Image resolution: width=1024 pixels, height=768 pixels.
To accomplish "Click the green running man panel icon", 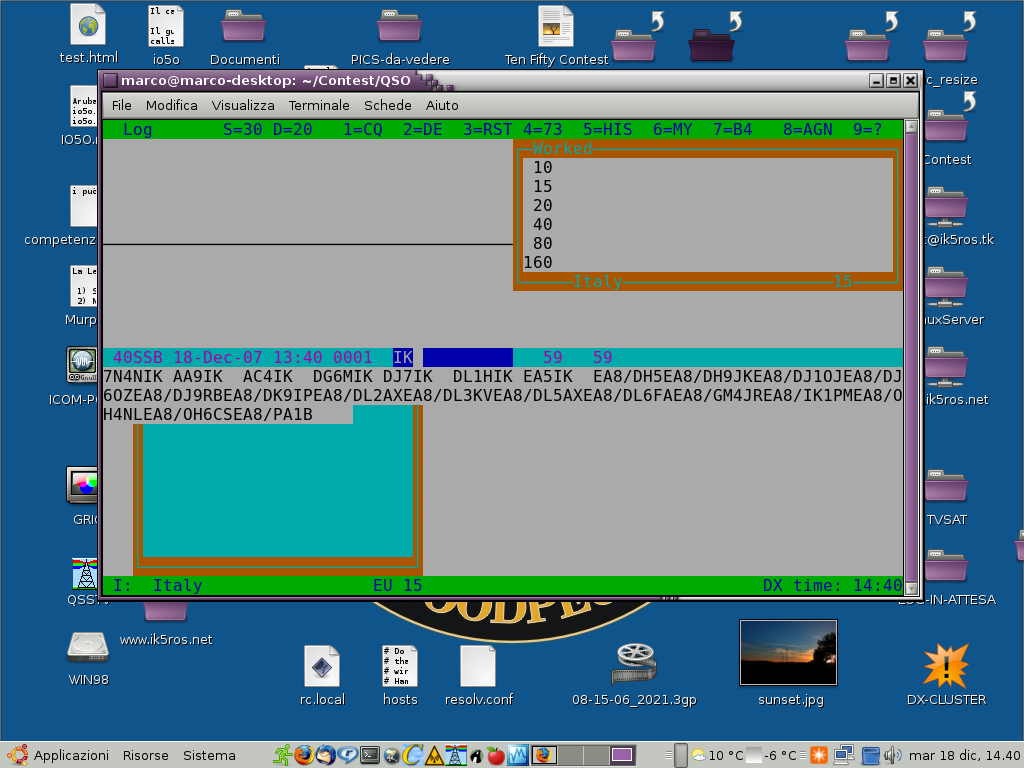I will (x=282, y=756).
